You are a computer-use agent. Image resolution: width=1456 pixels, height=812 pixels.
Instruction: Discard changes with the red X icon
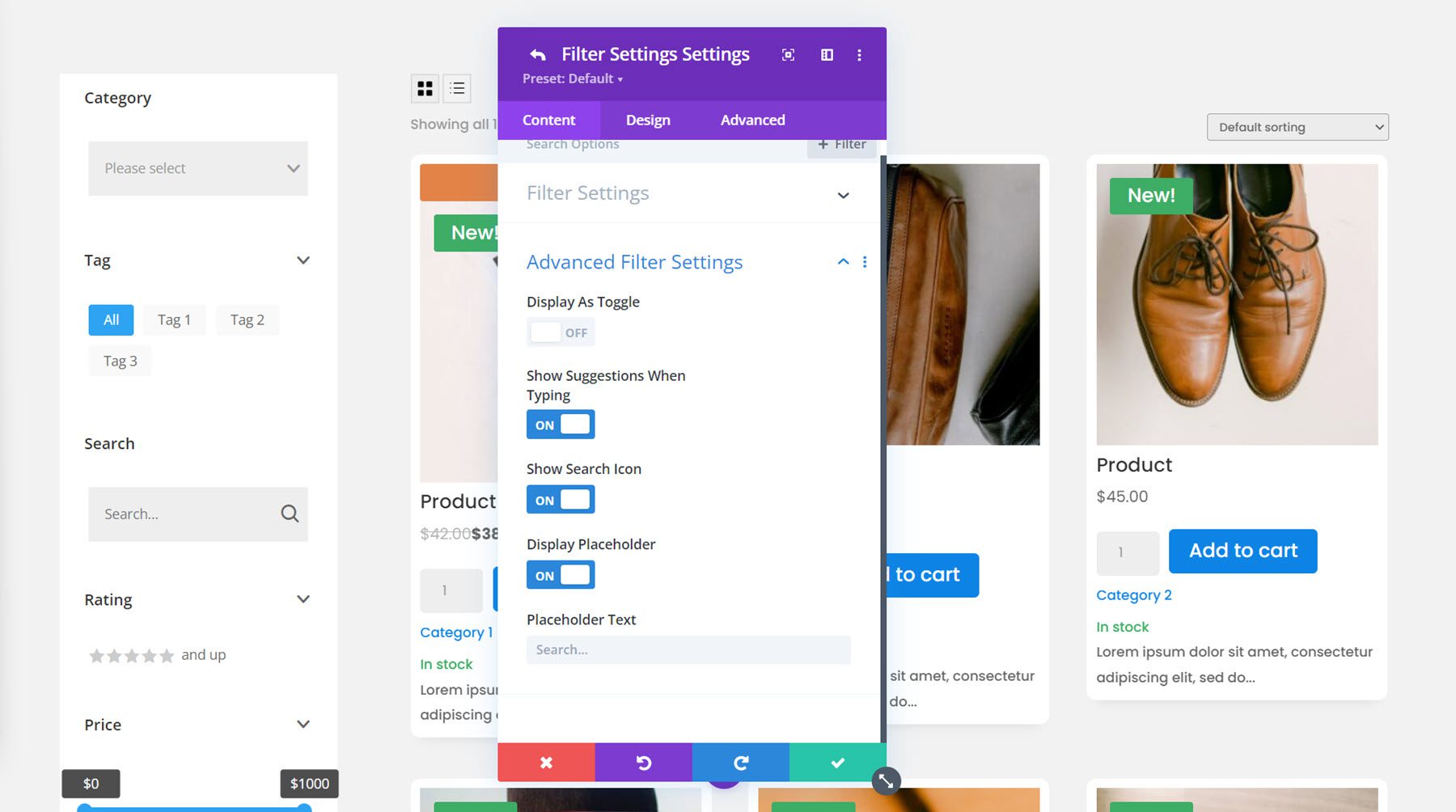click(x=546, y=762)
